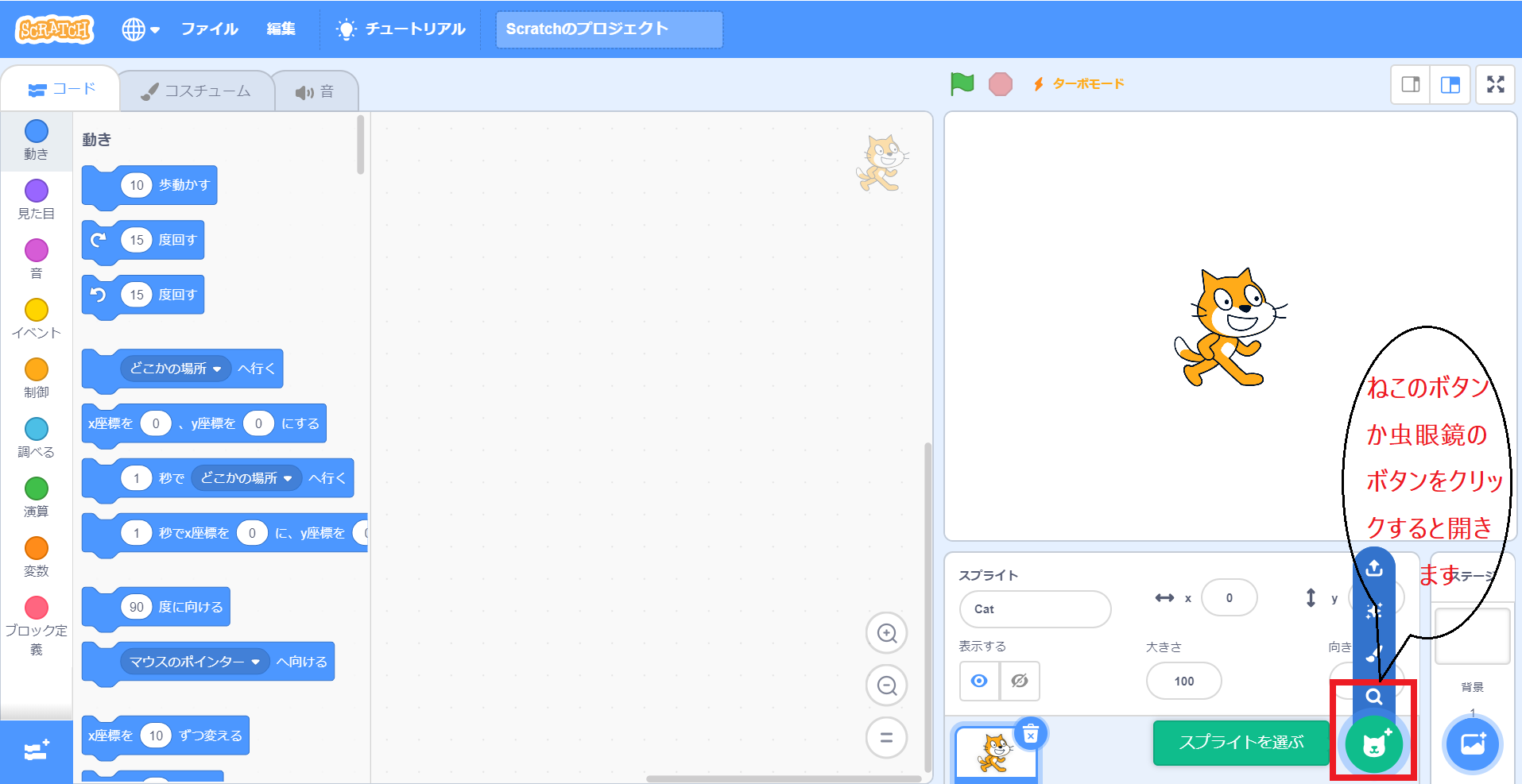Image resolution: width=1522 pixels, height=784 pixels.
Task: Click the 10 歩動かす block
Action: point(149,186)
